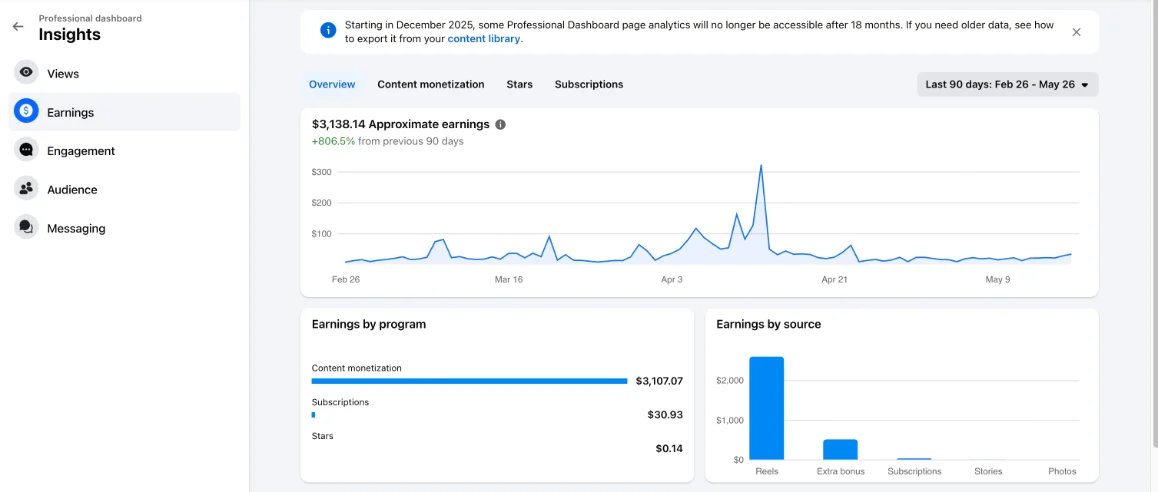Image resolution: width=1158 pixels, height=492 pixels.
Task: Click the Earnings dollar icon
Action: point(27,112)
